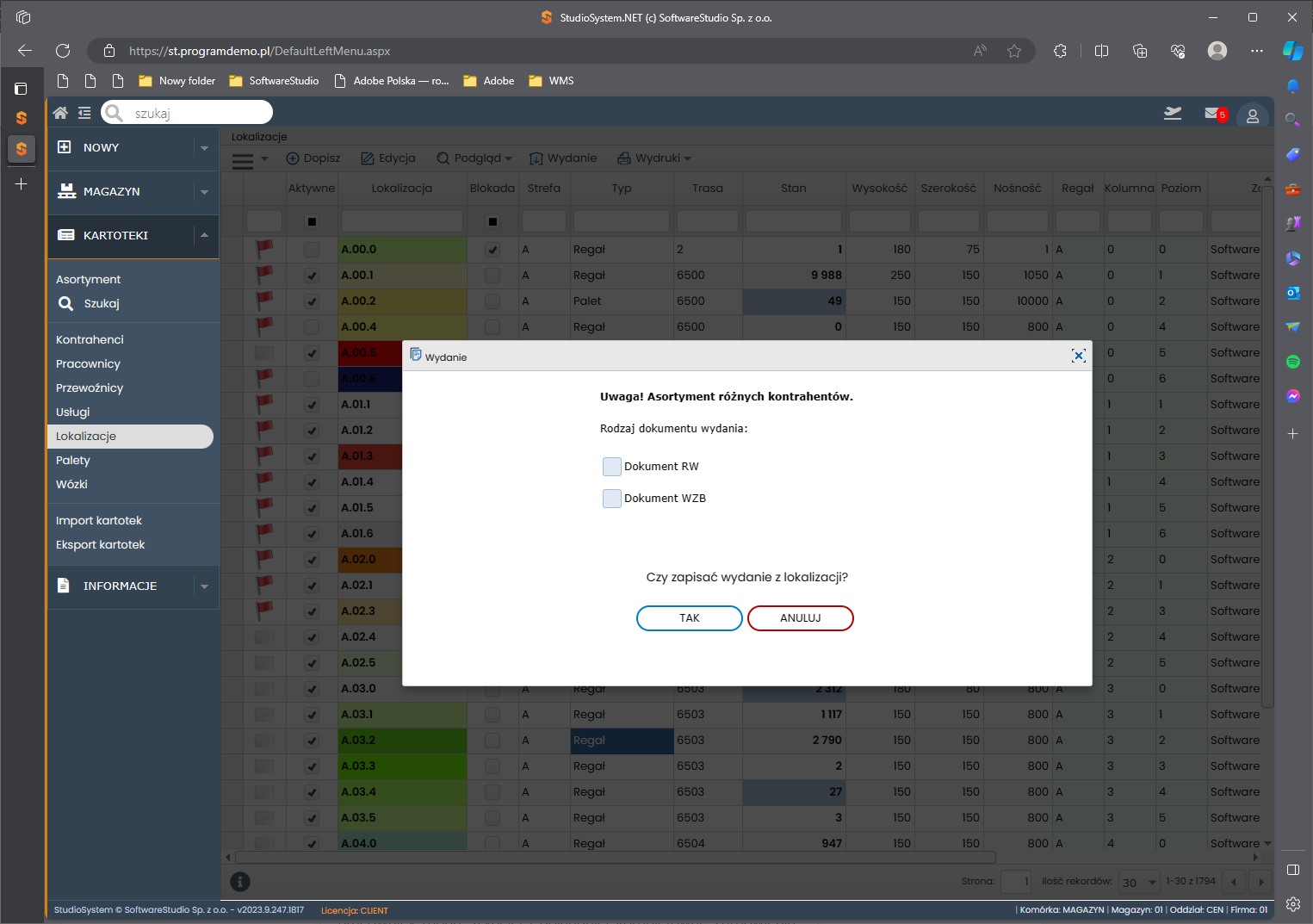Toggle the left menu collapse icon
This screenshot has height=924, width=1313.
coord(84,113)
